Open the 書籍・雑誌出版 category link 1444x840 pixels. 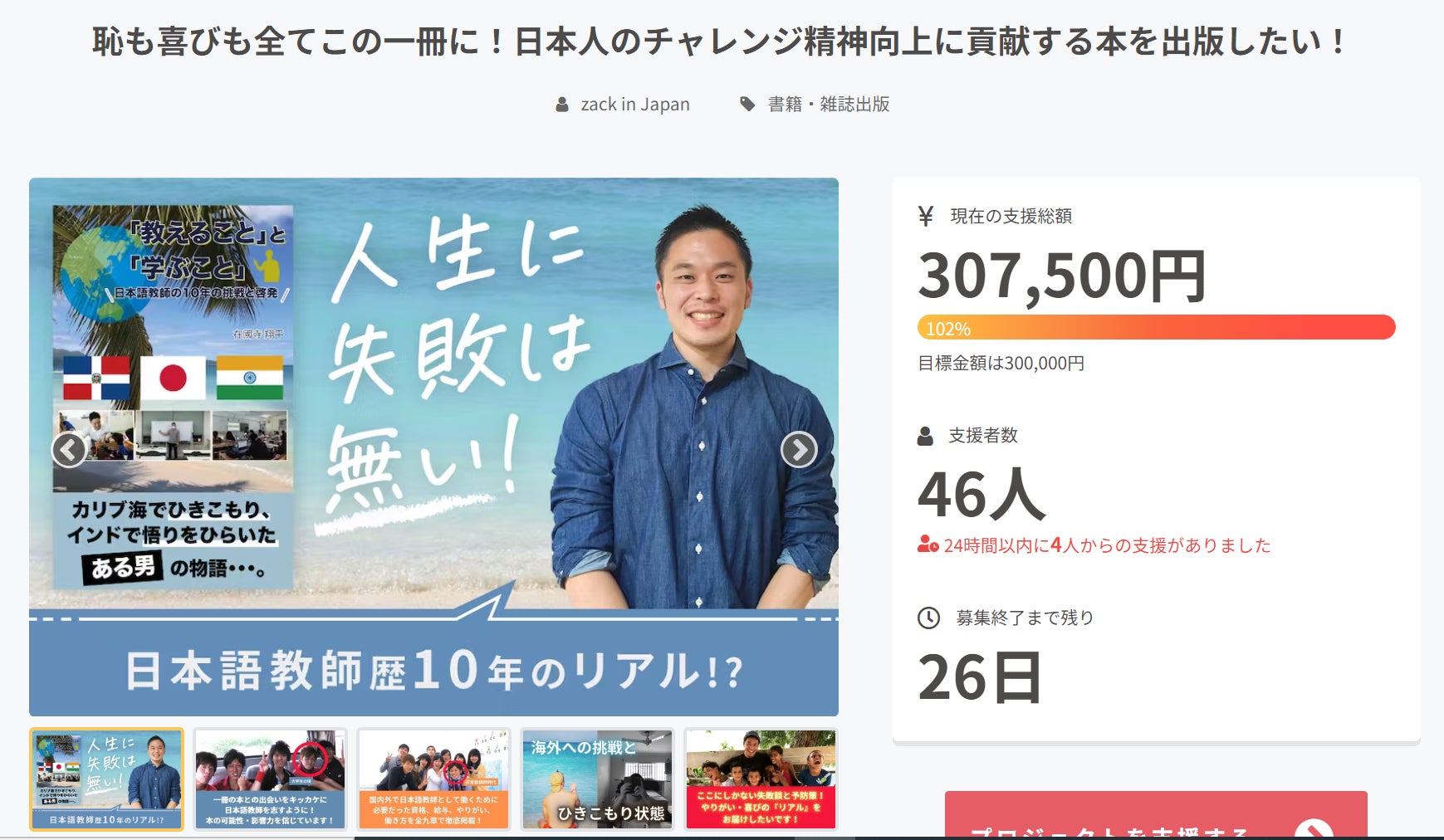pos(829,105)
